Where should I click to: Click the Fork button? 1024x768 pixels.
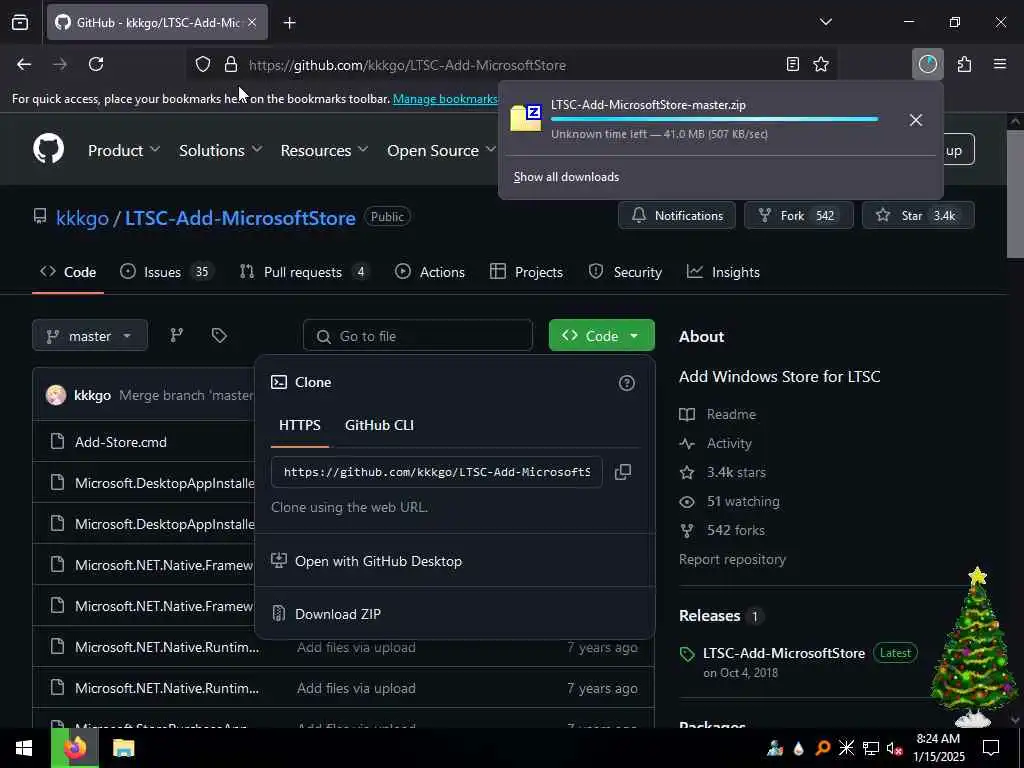(x=799, y=216)
